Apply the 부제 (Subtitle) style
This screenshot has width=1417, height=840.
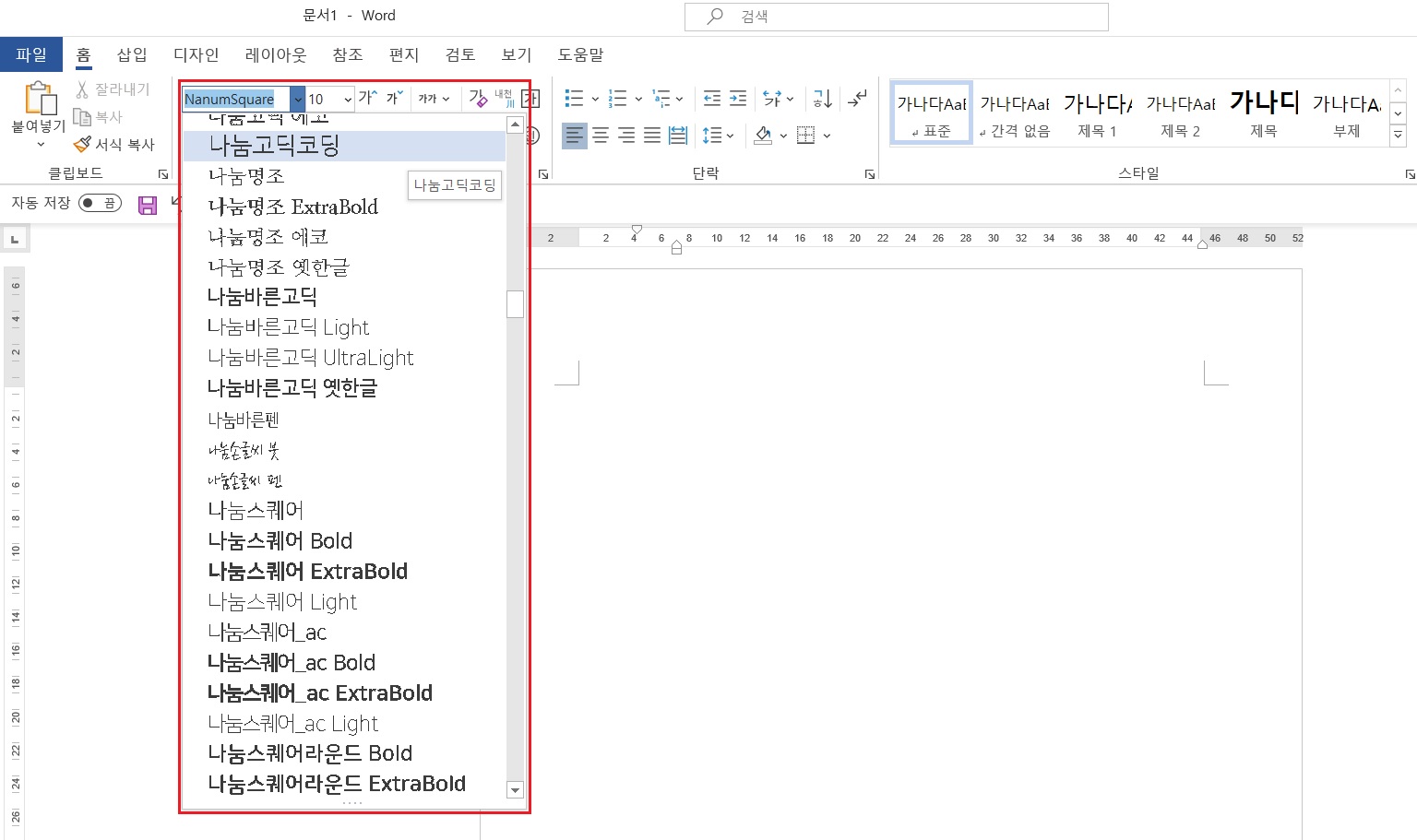tap(1347, 112)
